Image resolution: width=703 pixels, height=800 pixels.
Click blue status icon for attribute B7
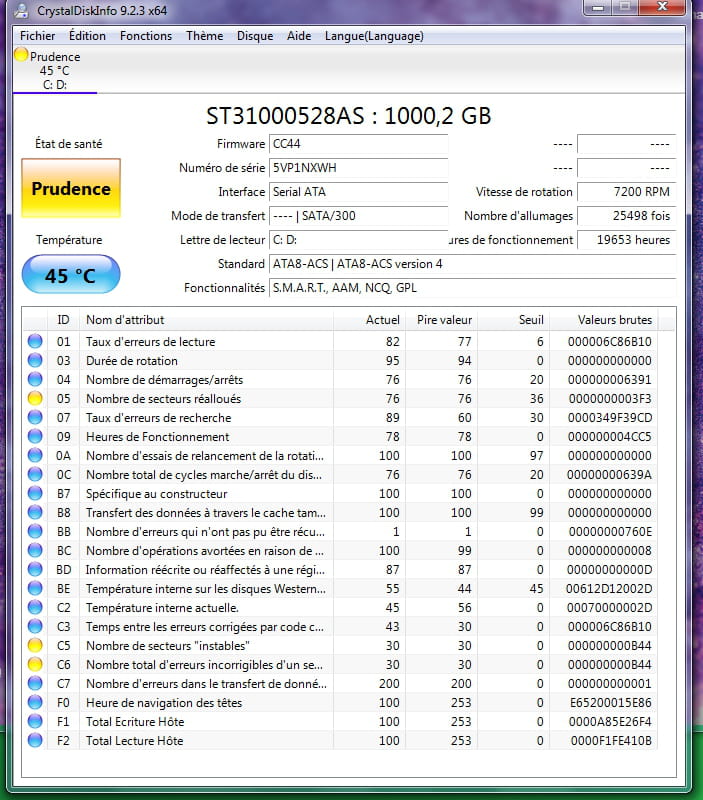pos(35,493)
